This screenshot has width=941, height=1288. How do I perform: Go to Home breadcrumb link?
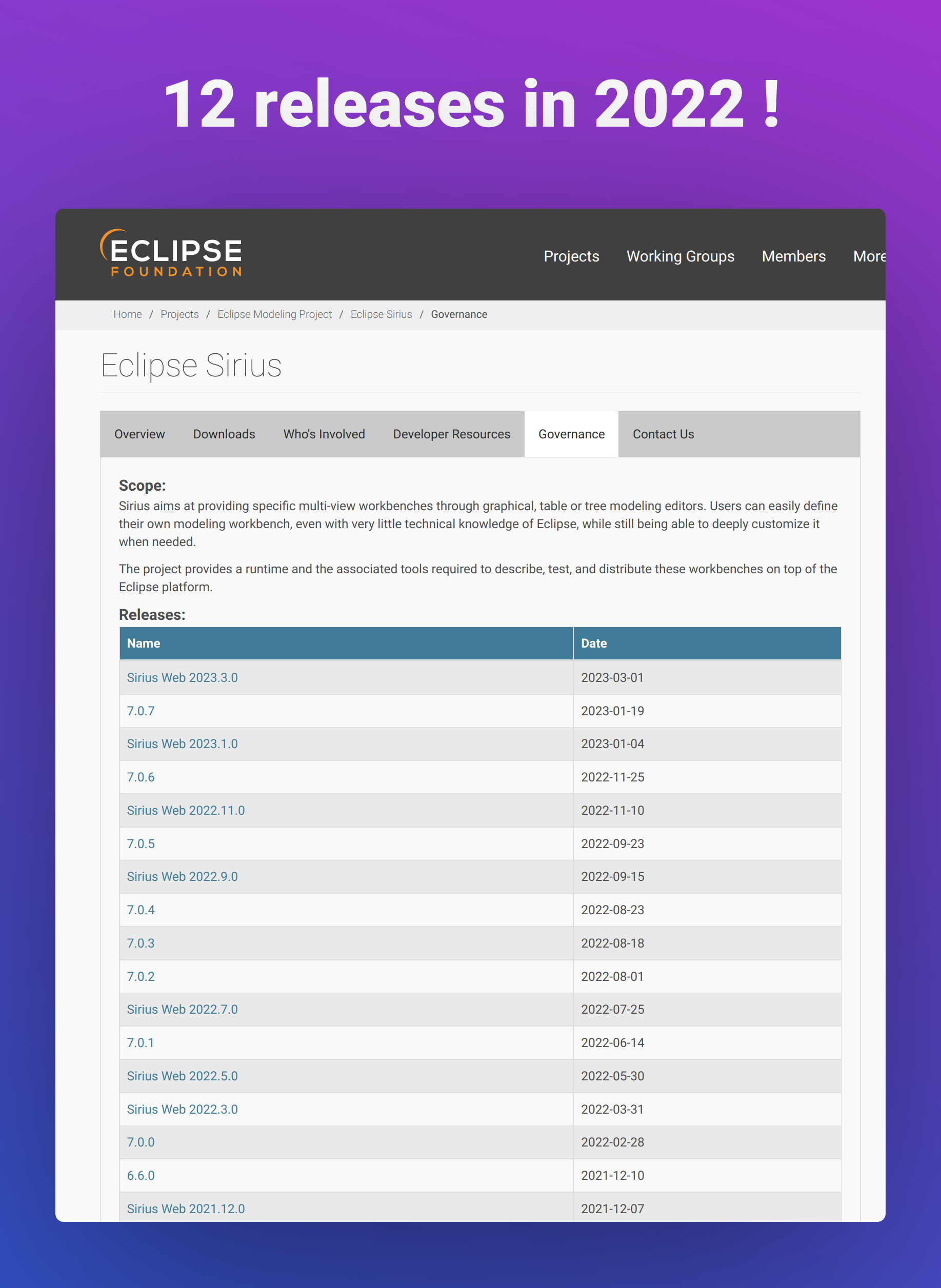128,314
